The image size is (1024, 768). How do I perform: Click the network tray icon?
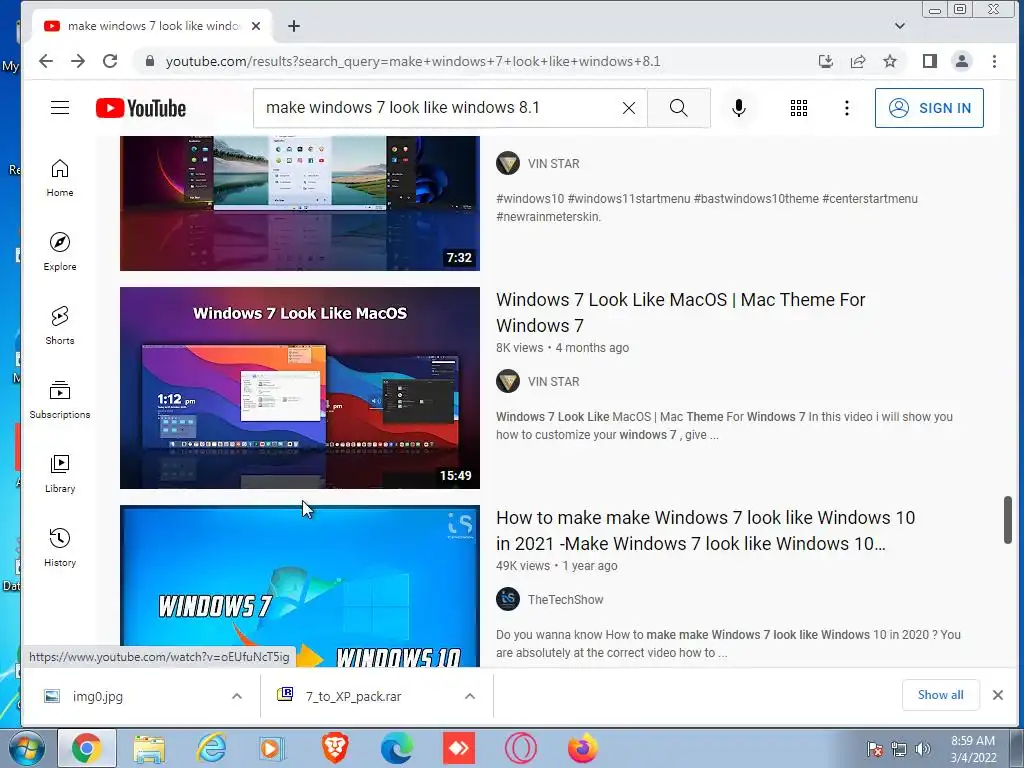[899, 749]
